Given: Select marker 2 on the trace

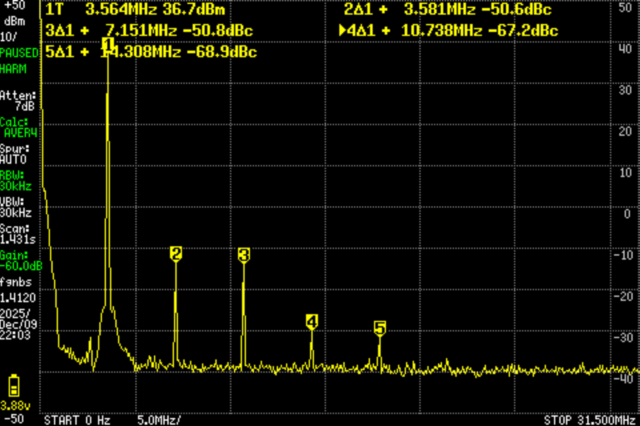Looking at the screenshot, I should click(176, 255).
